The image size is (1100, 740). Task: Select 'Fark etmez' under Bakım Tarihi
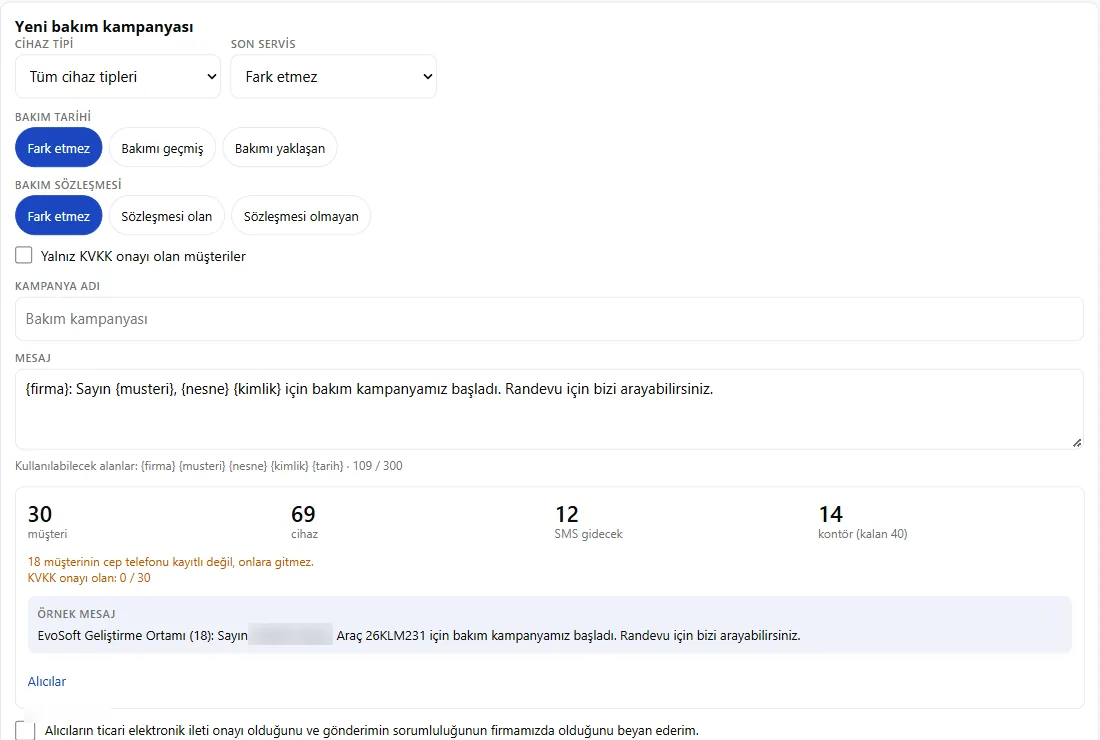[x=58, y=148]
